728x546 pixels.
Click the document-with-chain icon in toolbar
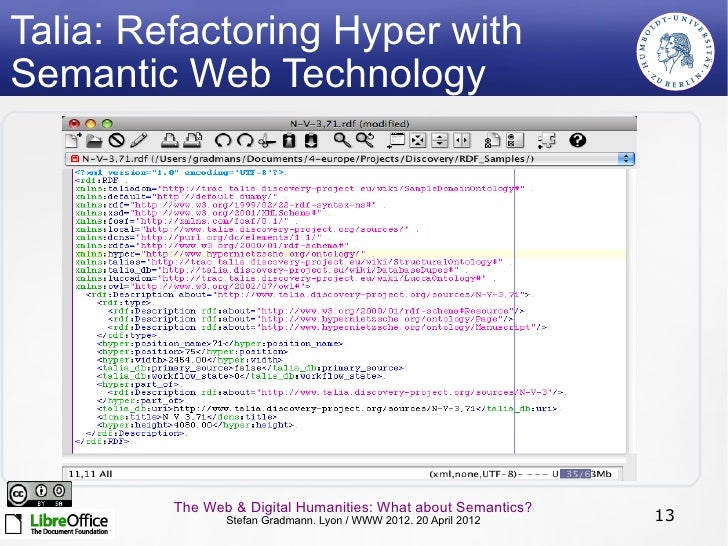pyautogui.click(x=493, y=140)
